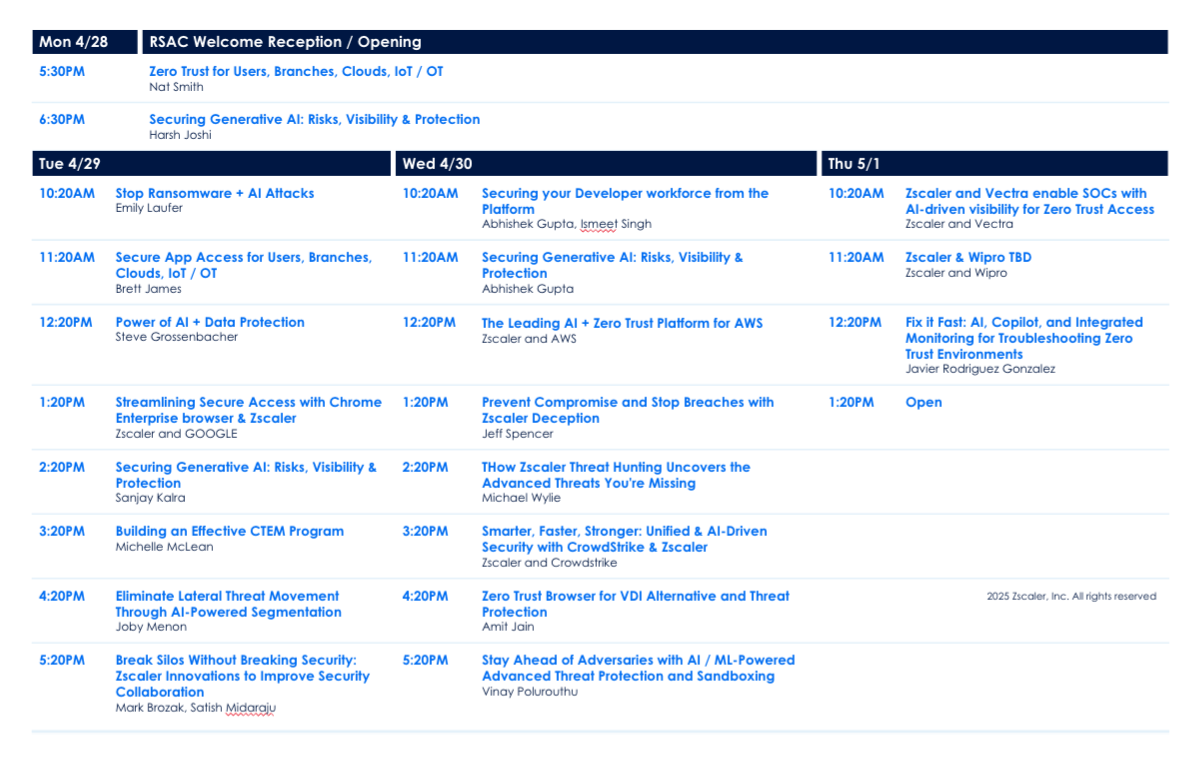Screen dimensions: 1201x764
Task: Open Monday 6:30PM Securing Generative AI session
Action: [314, 119]
